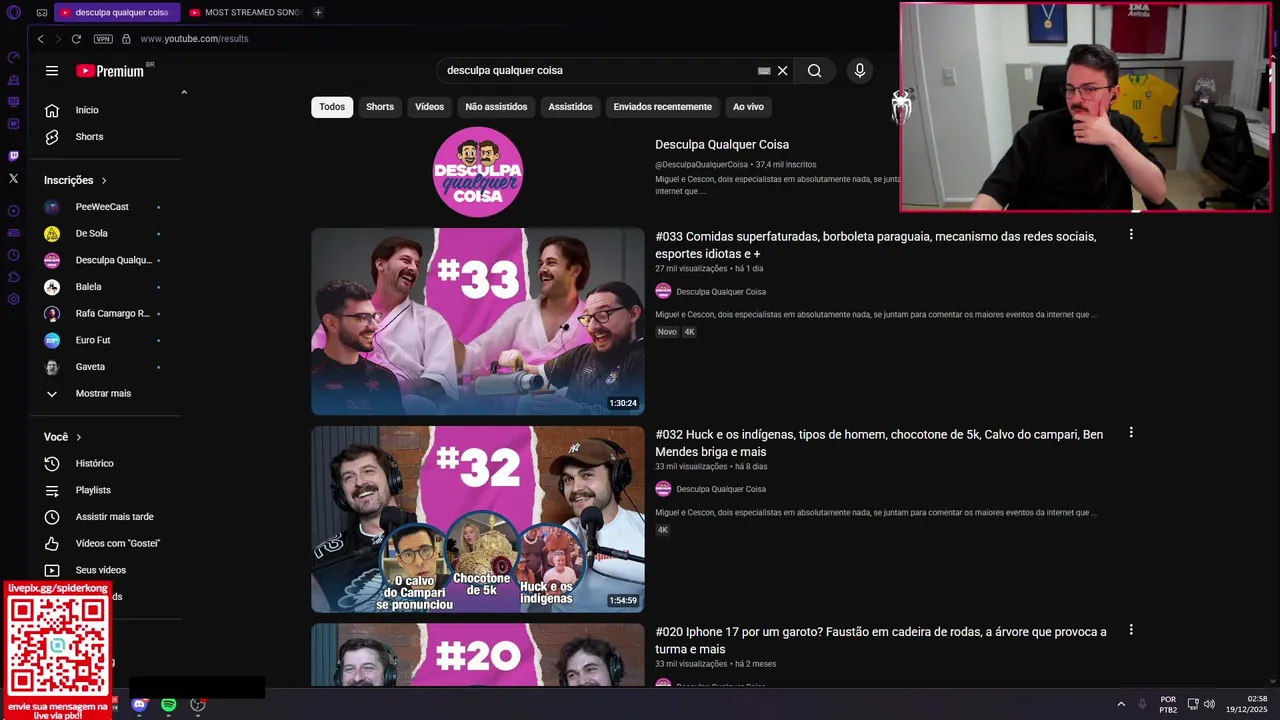Open more options for episode #033 video
Screen dimensions: 1280x720
coord(1131,234)
